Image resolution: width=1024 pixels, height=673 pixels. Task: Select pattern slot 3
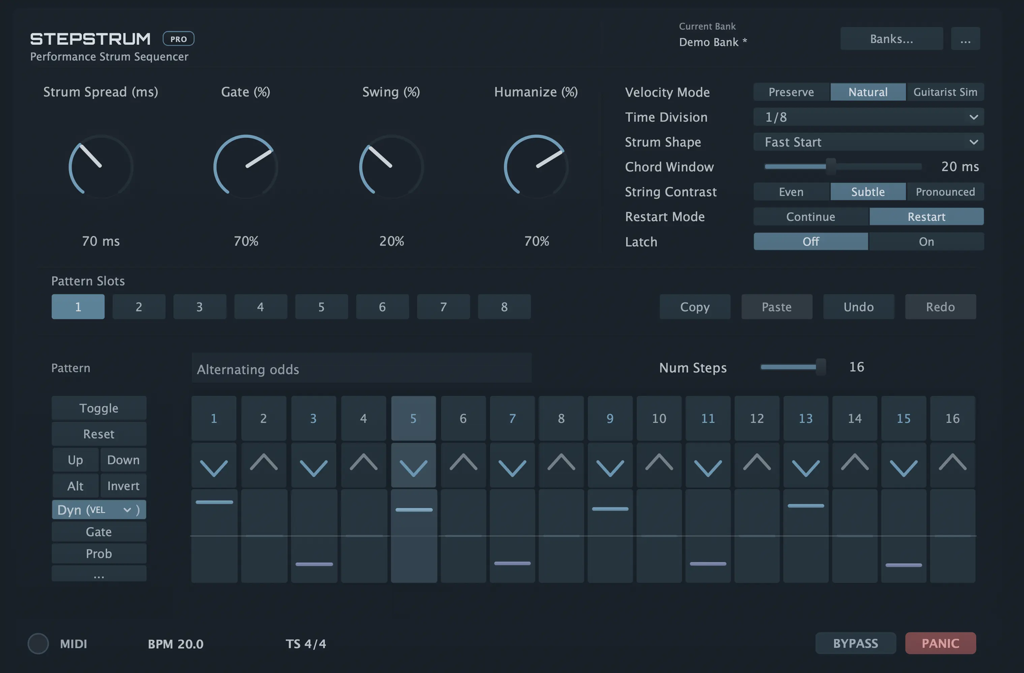tap(200, 307)
